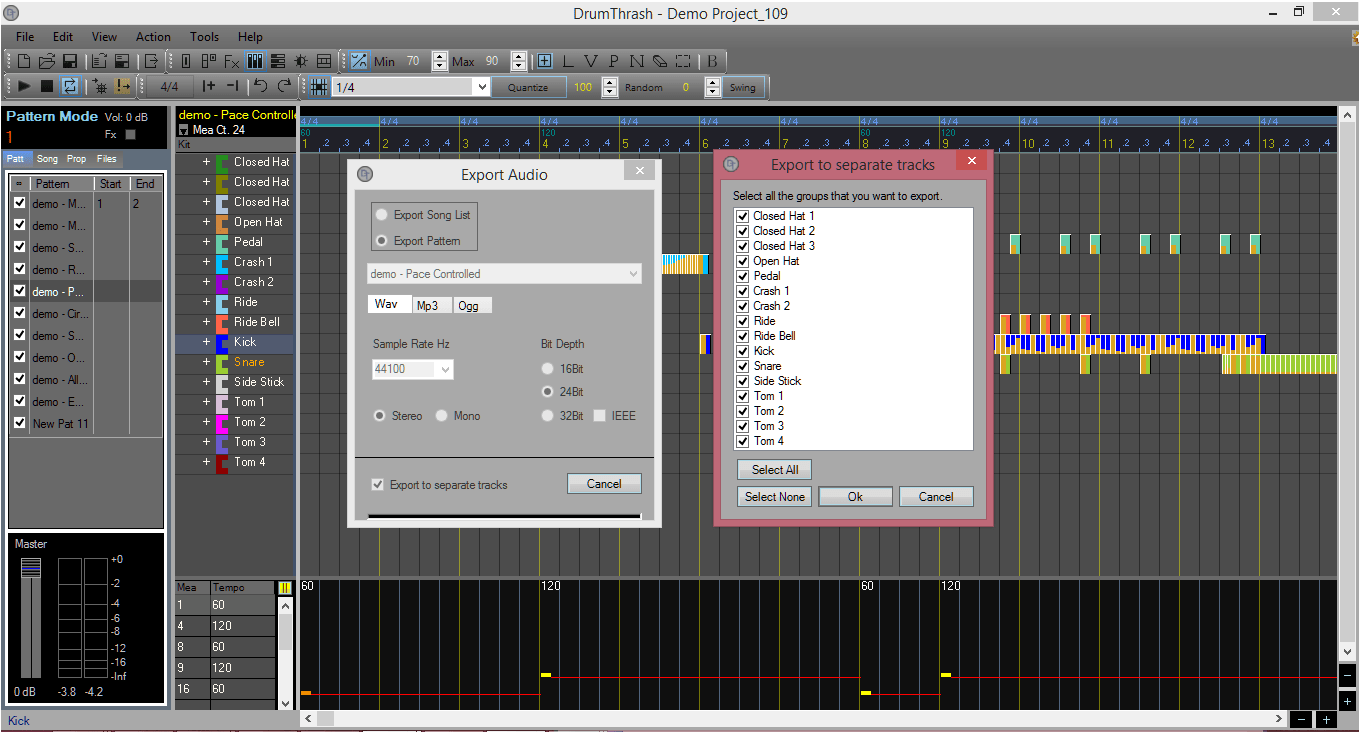The height and width of the screenshot is (732, 1359).
Task: Toggle loop playback icon
Action: click(x=70, y=87)
